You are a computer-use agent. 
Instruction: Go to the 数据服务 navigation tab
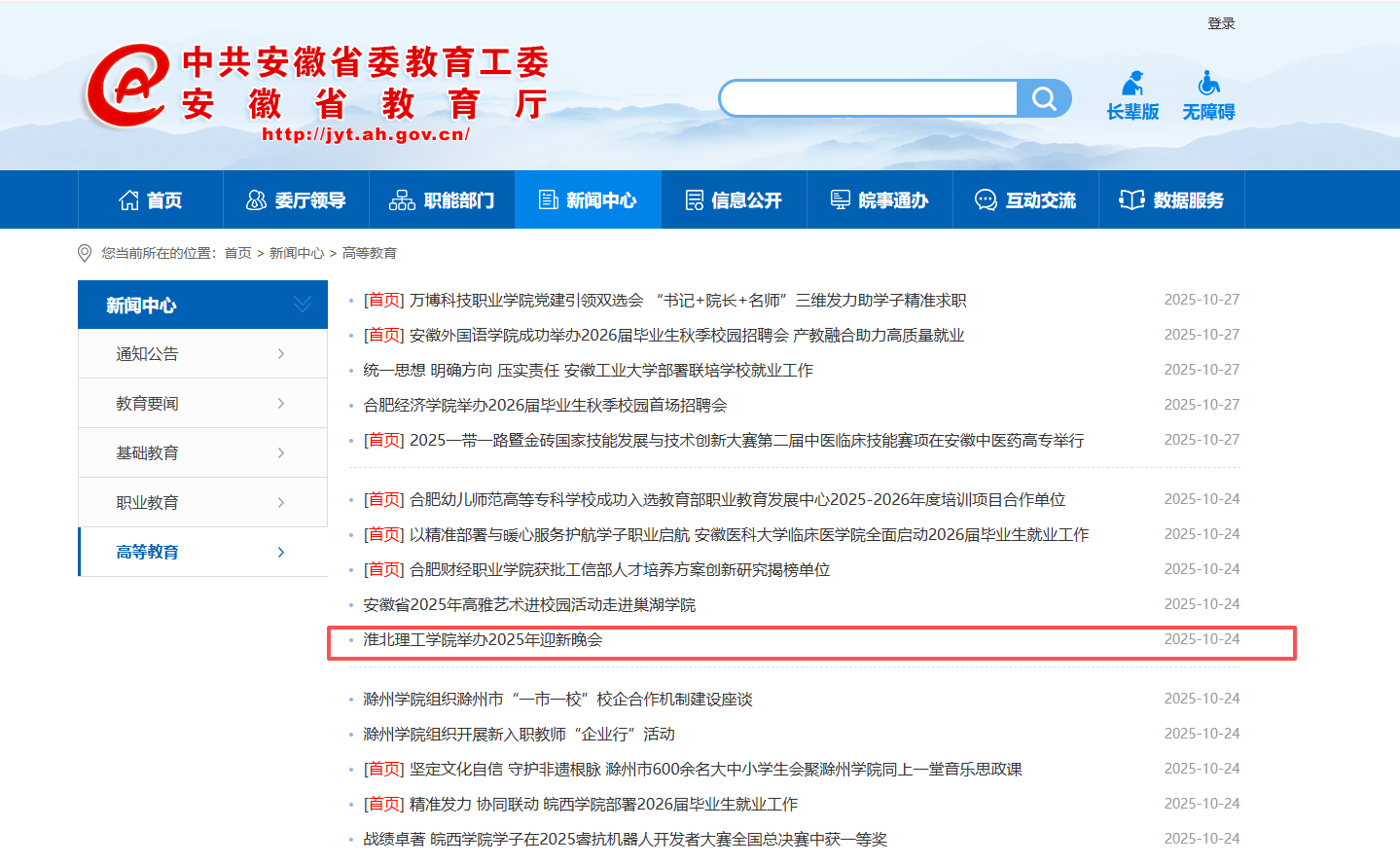tap(1172, 200)
